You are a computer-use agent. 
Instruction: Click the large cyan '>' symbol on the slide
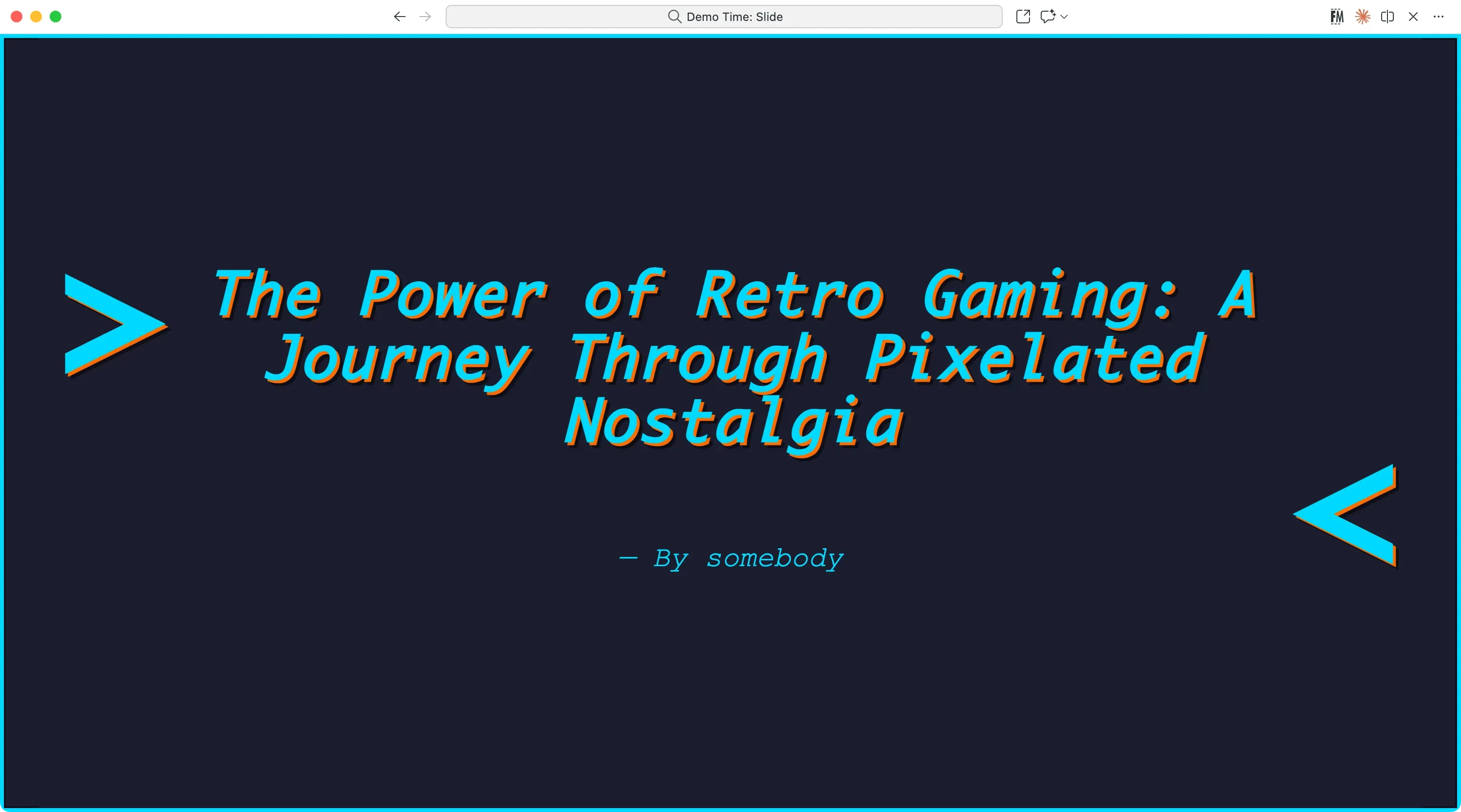pos(113,324)
